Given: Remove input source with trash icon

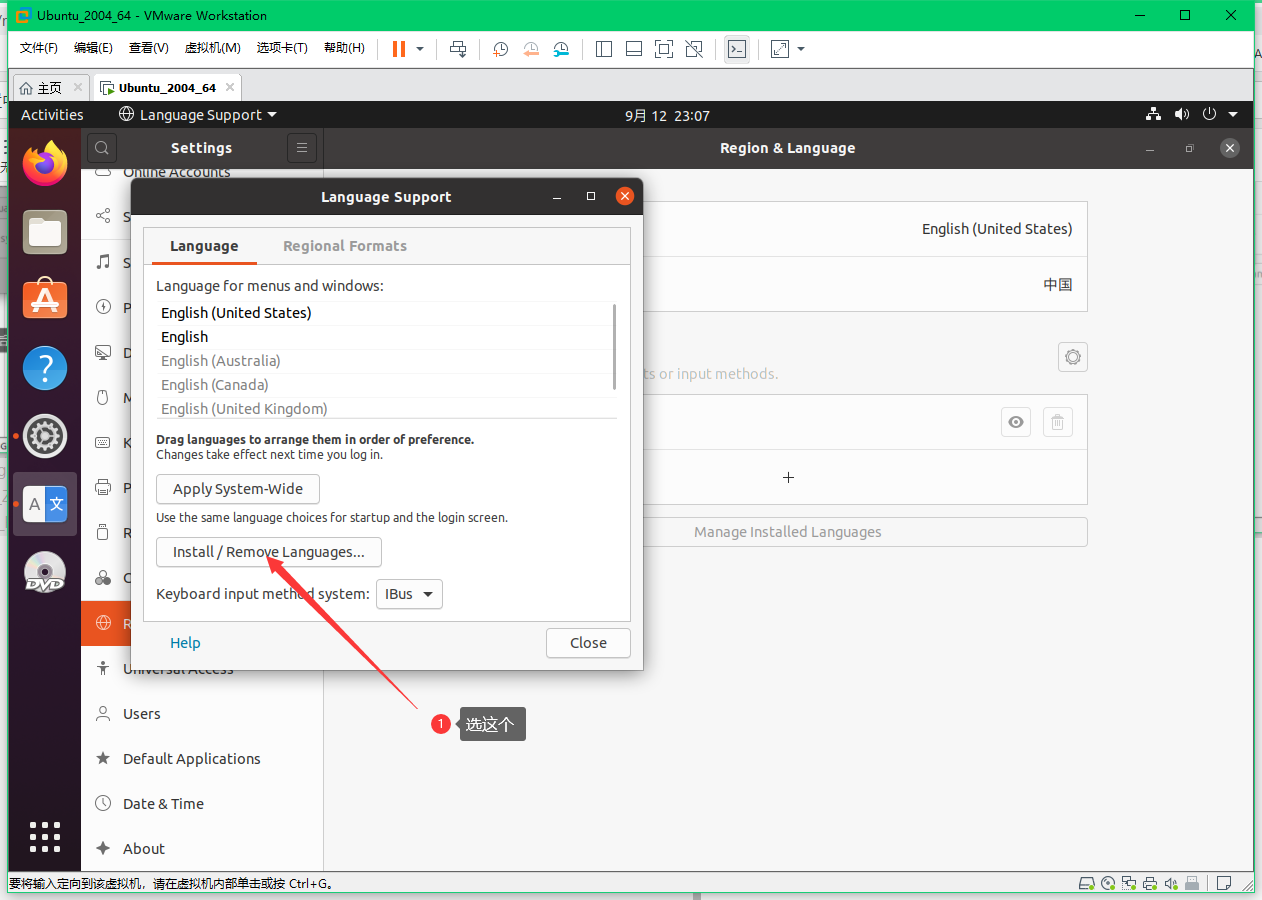Looking at the screenshot, I should coord(1058,422).
